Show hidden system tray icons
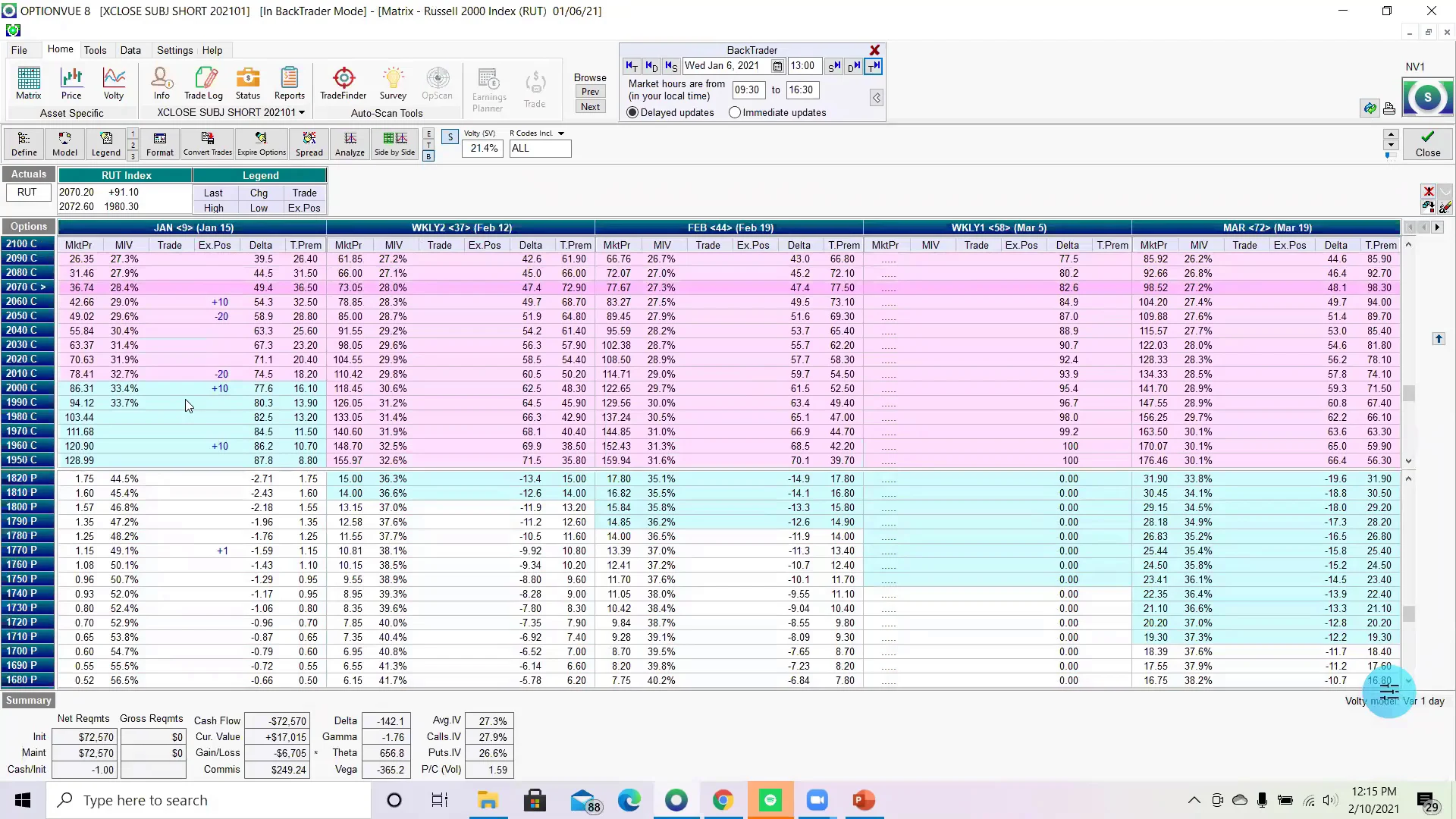1456x819 pixels. click(x=1194, y=800)
